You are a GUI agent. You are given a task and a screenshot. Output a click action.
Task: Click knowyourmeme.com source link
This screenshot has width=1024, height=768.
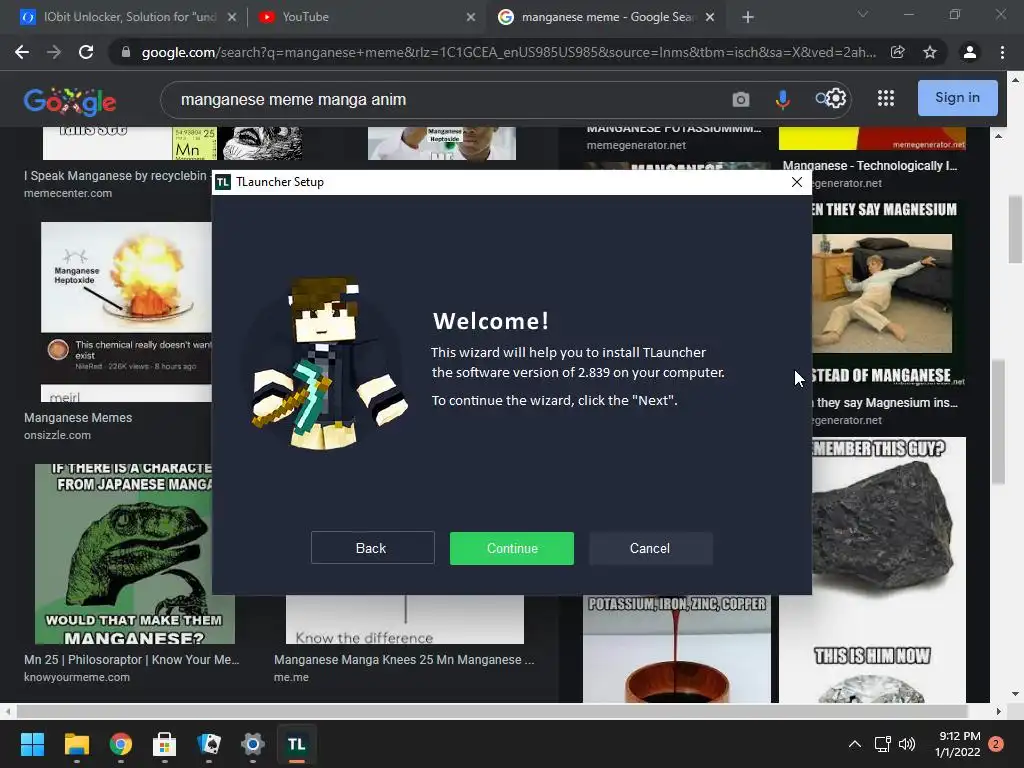click(77, 677)
